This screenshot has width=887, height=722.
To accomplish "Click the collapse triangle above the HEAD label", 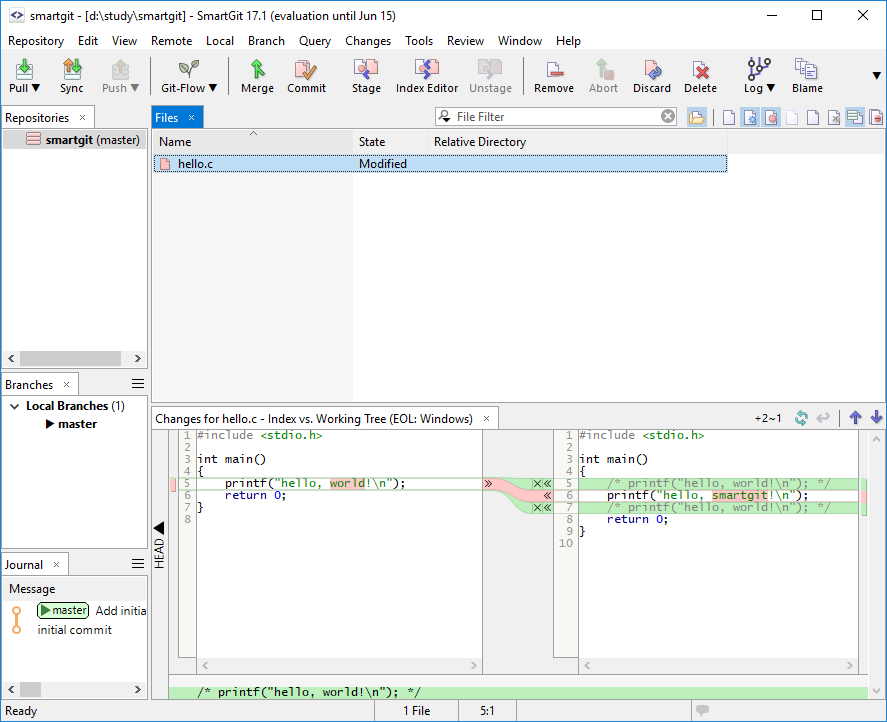I will (159, 528).
